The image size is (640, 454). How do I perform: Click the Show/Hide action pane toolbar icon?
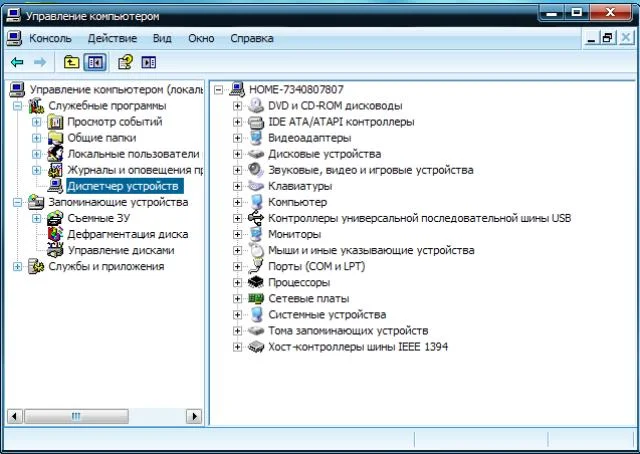(x=149, y=62)
